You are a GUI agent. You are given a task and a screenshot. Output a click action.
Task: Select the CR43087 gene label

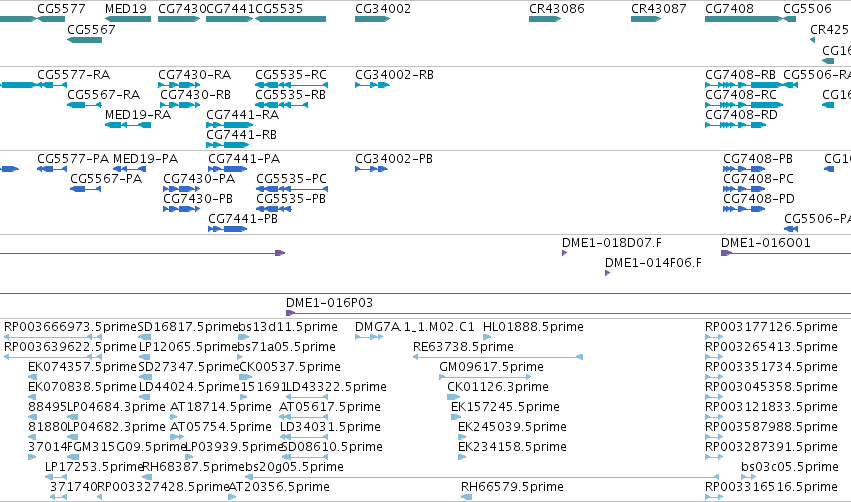(x=658, y=9)
